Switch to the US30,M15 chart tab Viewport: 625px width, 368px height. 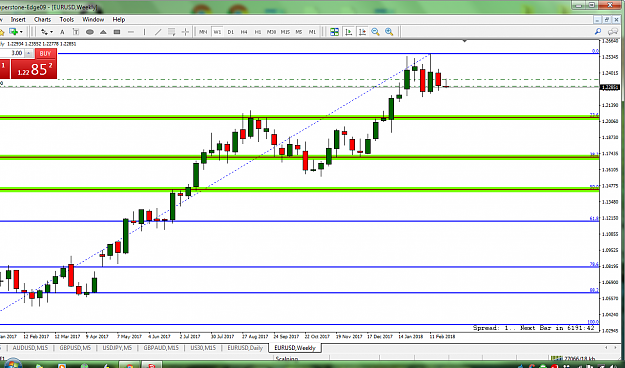click(x=203, y=348)
